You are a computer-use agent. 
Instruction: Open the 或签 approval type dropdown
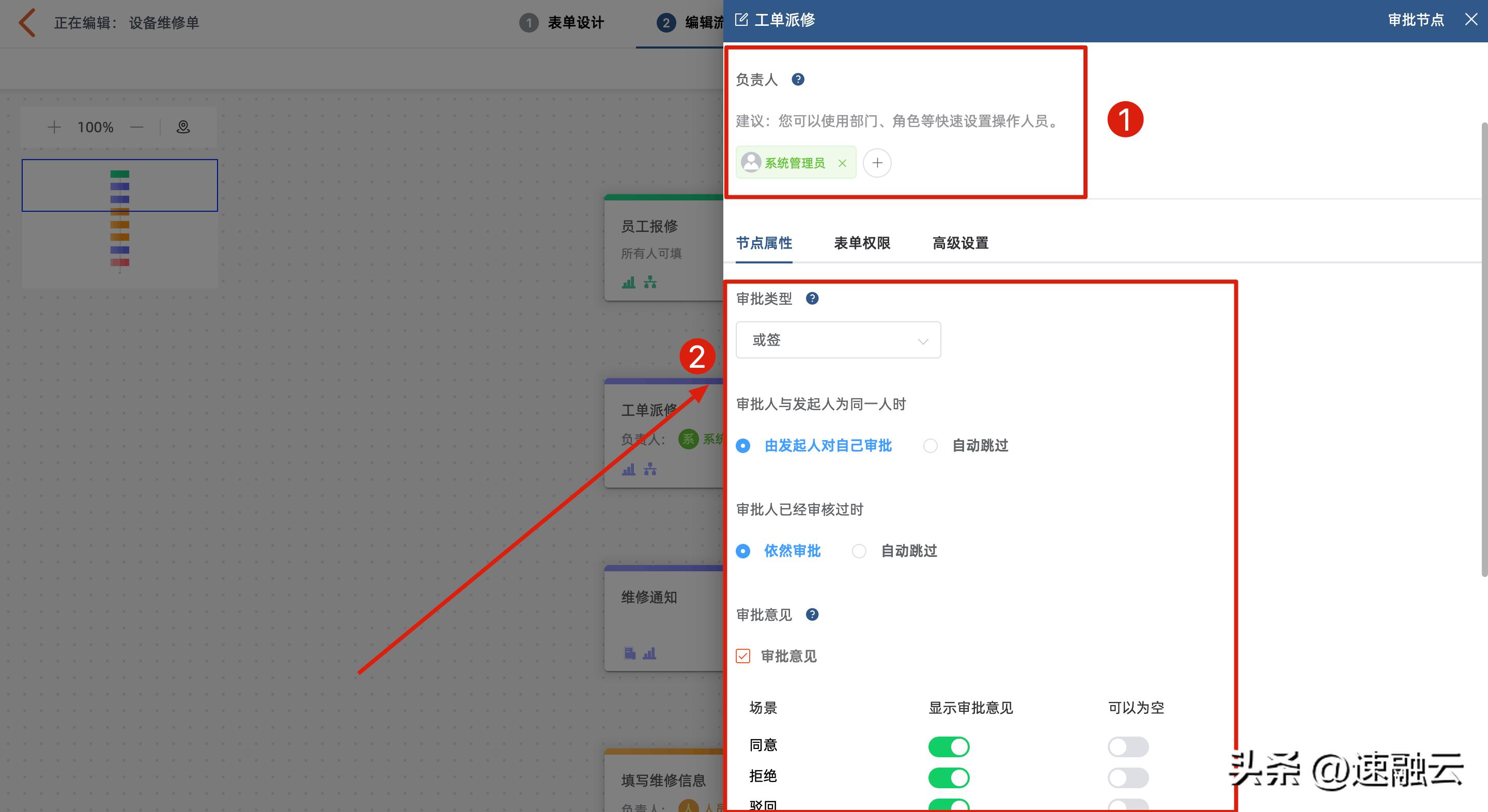[838, 340]
